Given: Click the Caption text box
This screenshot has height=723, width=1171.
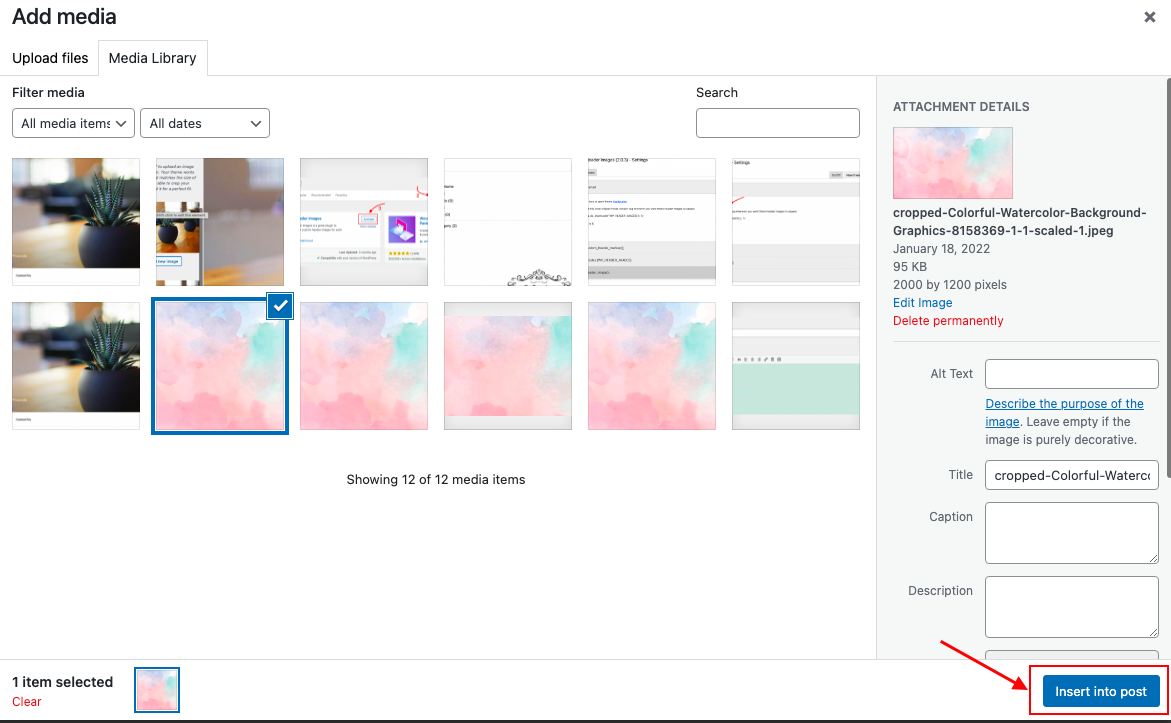Looking at the screenshot, I should click(x=1071, y=532).
